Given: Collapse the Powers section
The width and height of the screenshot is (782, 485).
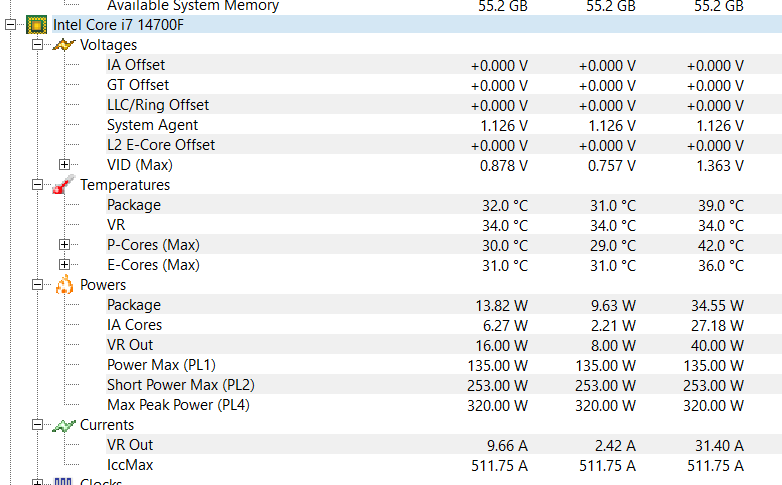Looking at the screenshot, I should (37, 285).
